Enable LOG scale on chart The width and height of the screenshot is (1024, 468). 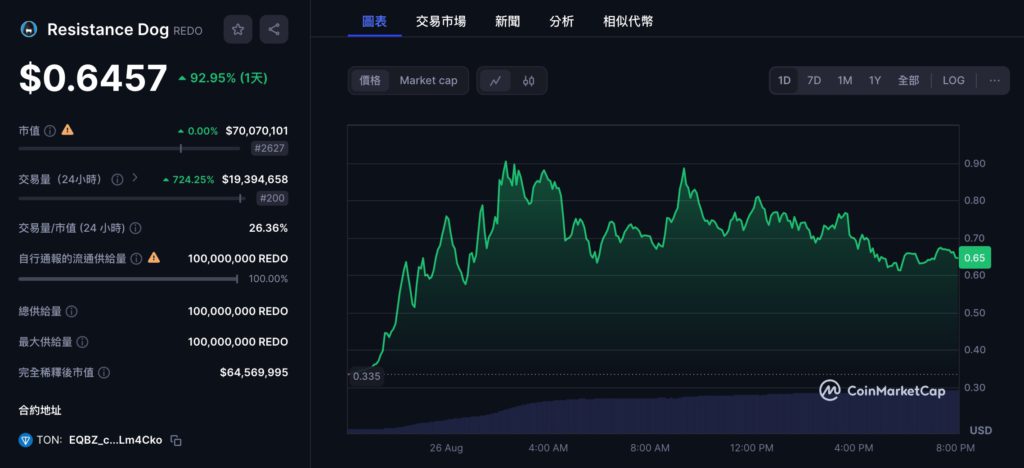point(953,80)
